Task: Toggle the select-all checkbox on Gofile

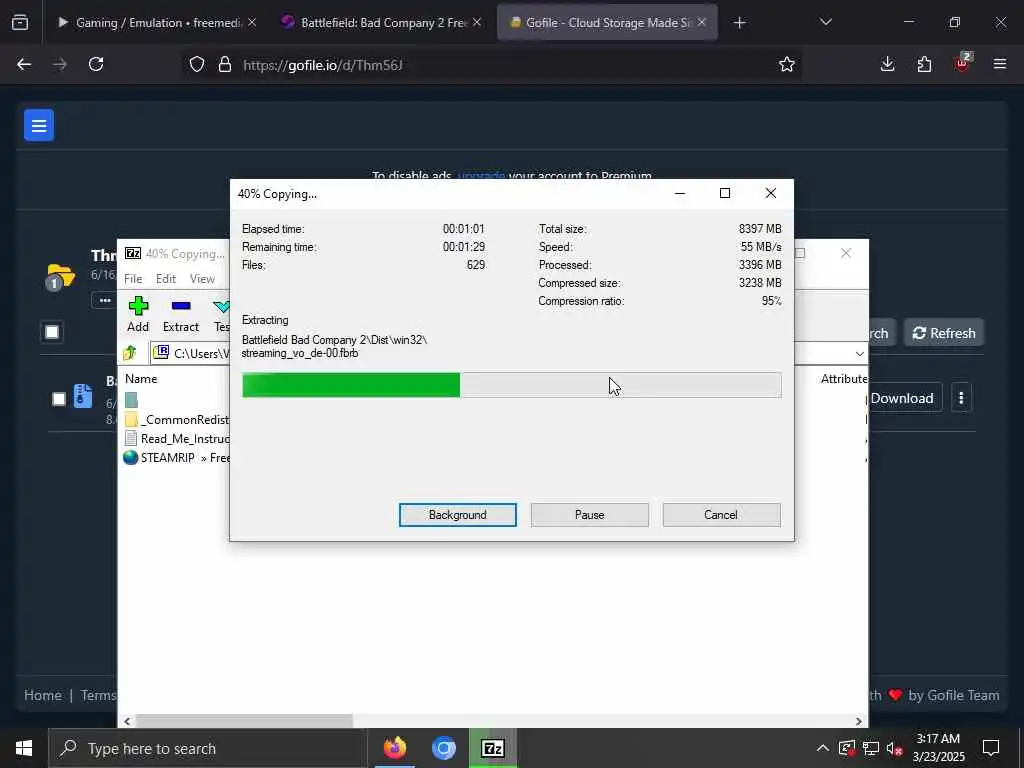Action: point(52,332)
